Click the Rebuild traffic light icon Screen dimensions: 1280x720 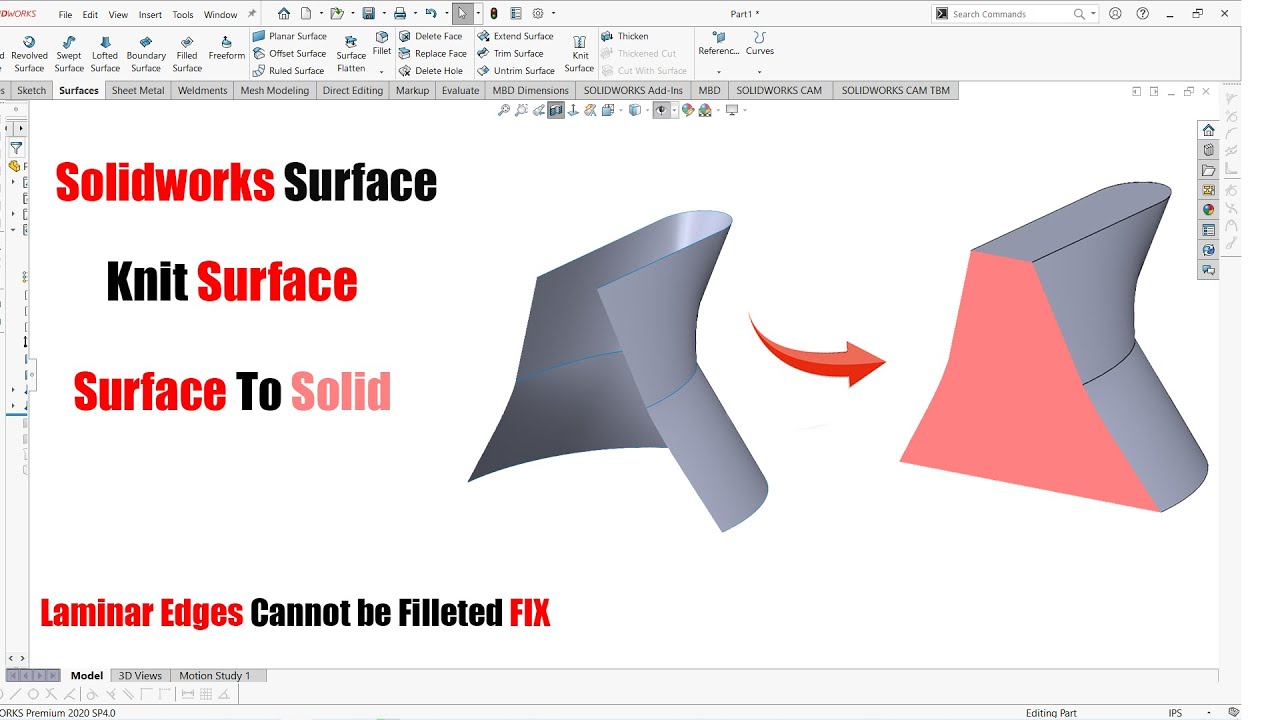(494, 14)
